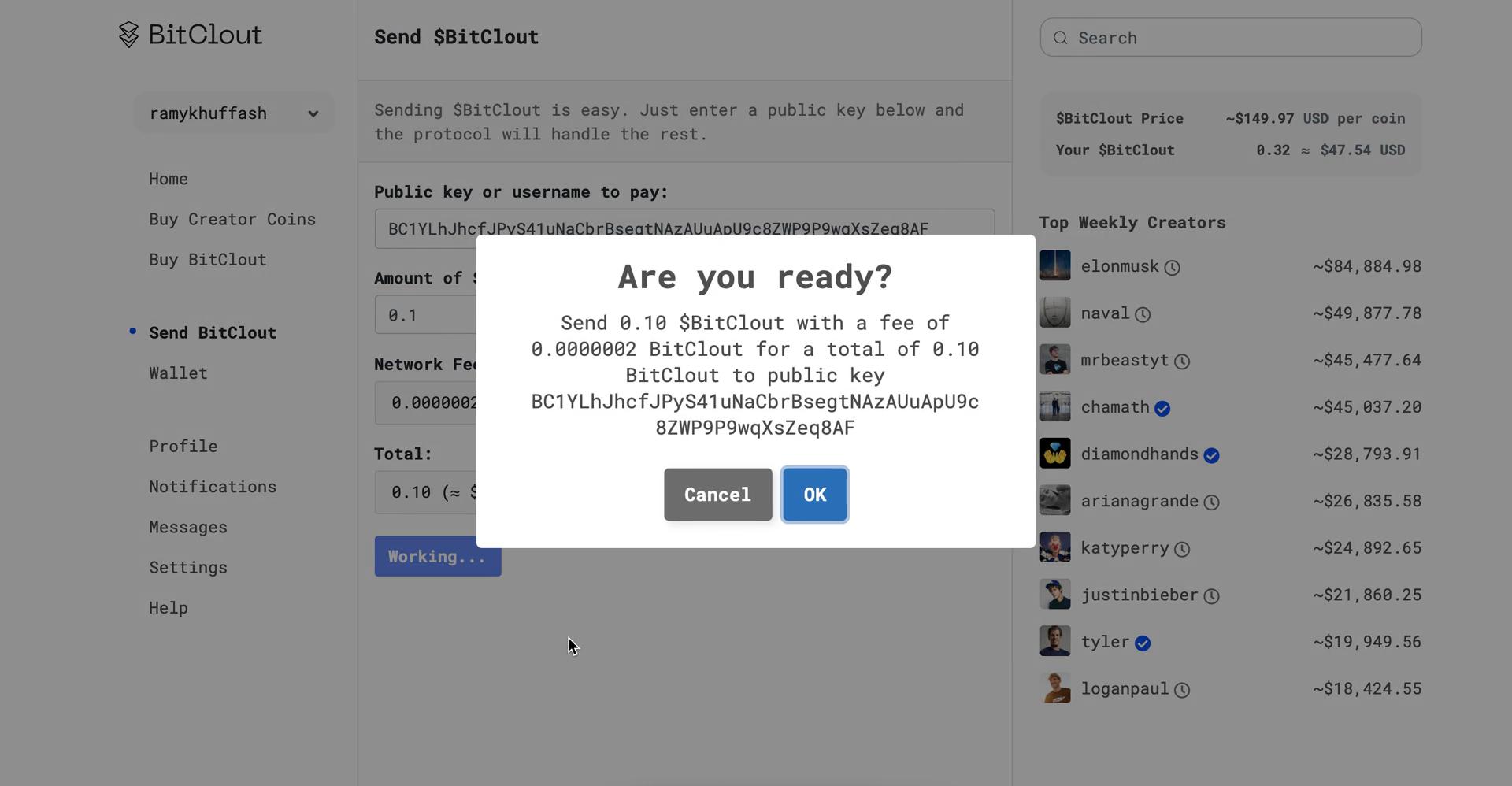The width and height of the screenshot is (1512, 786).
Task: Open Buy BitClout page
Action: tap(208, 259)
